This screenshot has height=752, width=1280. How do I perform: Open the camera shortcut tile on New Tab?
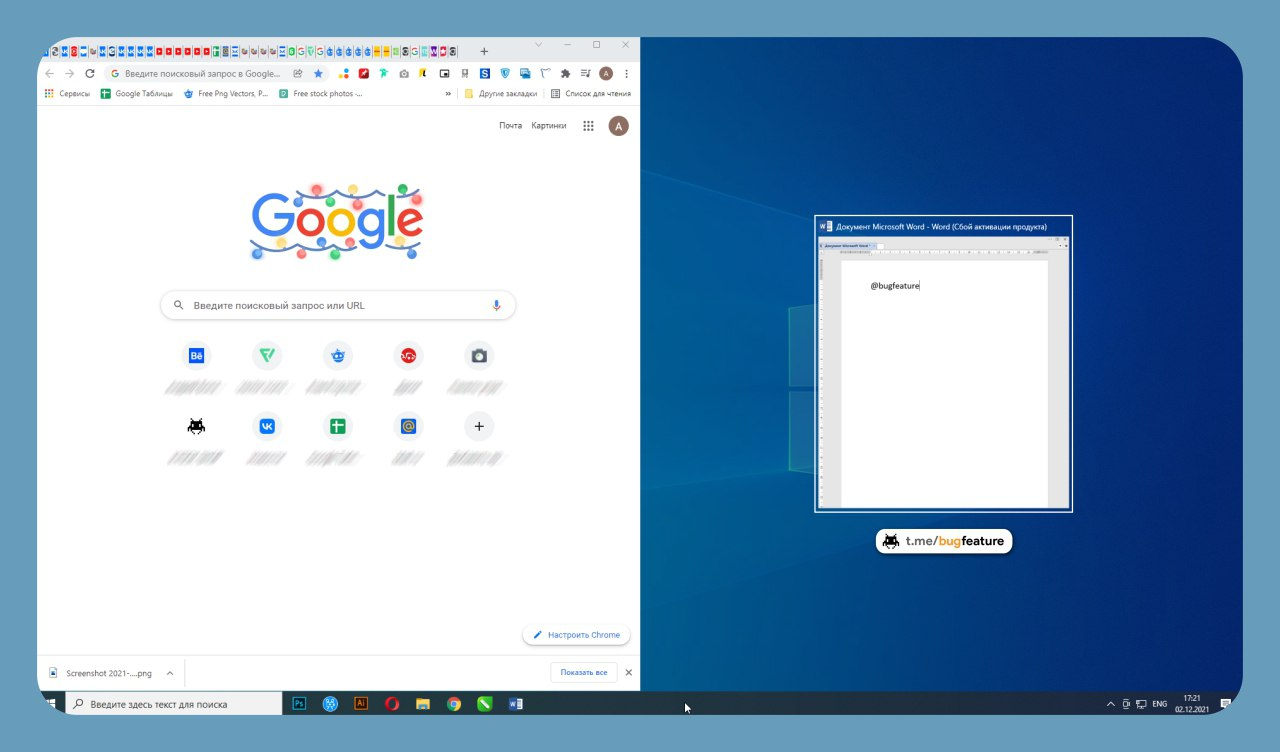pos(479,355)
